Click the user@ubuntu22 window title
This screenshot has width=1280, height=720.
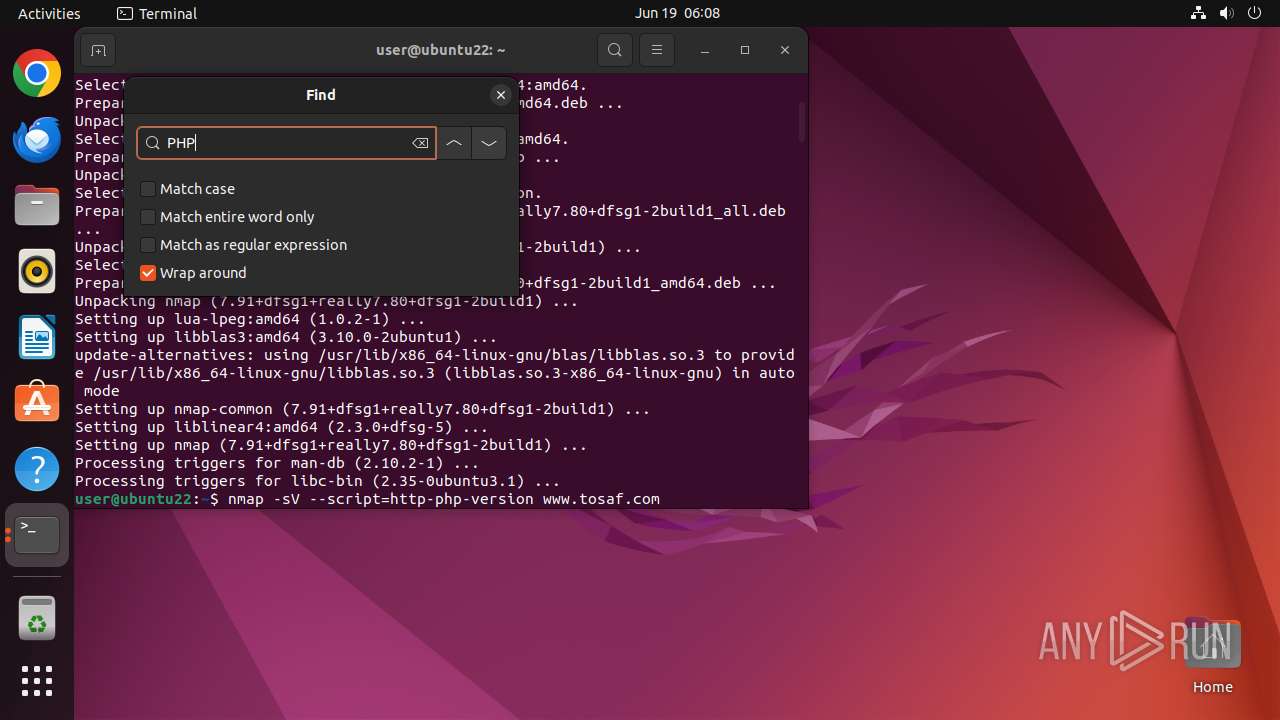click(441, 50)
